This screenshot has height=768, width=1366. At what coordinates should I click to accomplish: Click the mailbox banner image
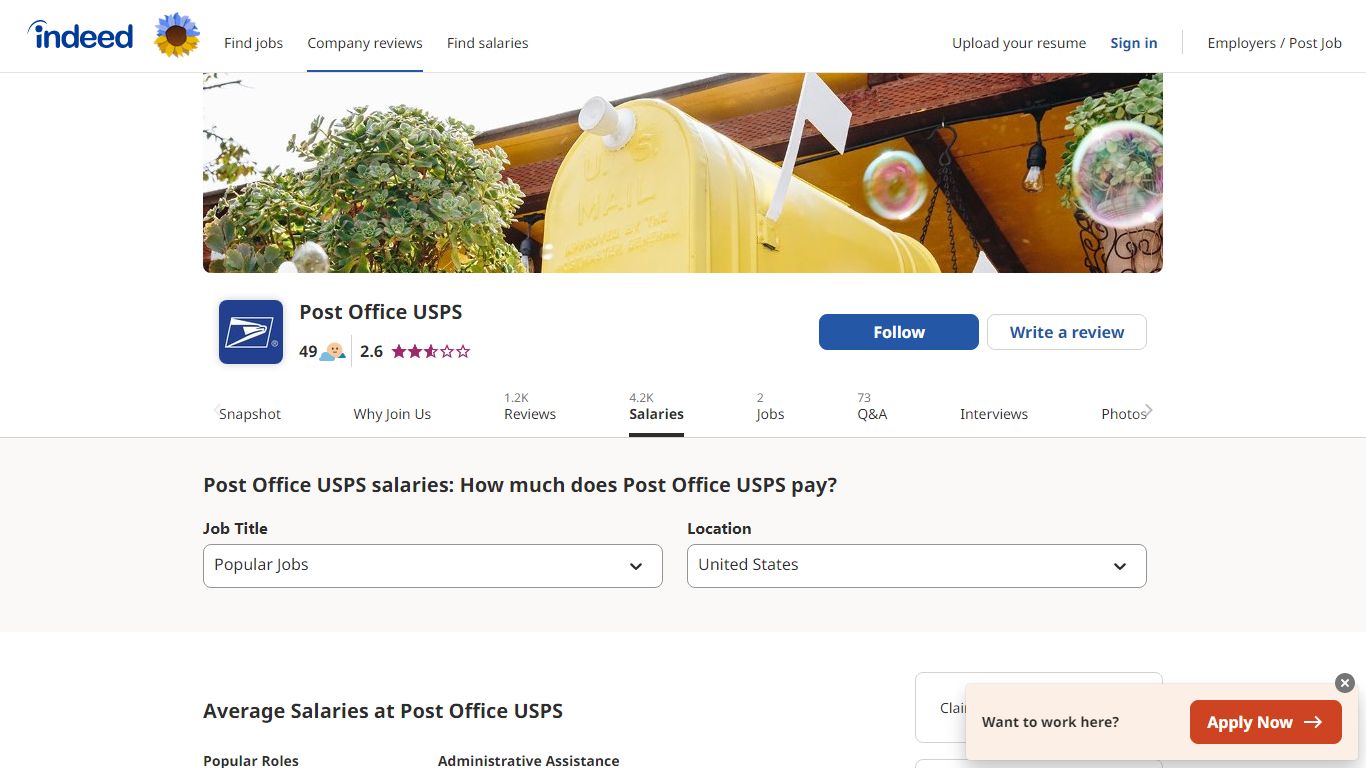[x=683, y=172]
